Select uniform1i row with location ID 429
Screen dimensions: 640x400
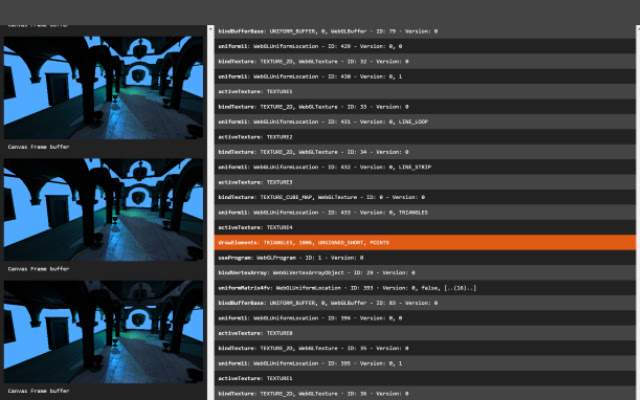tap(425, 46)
